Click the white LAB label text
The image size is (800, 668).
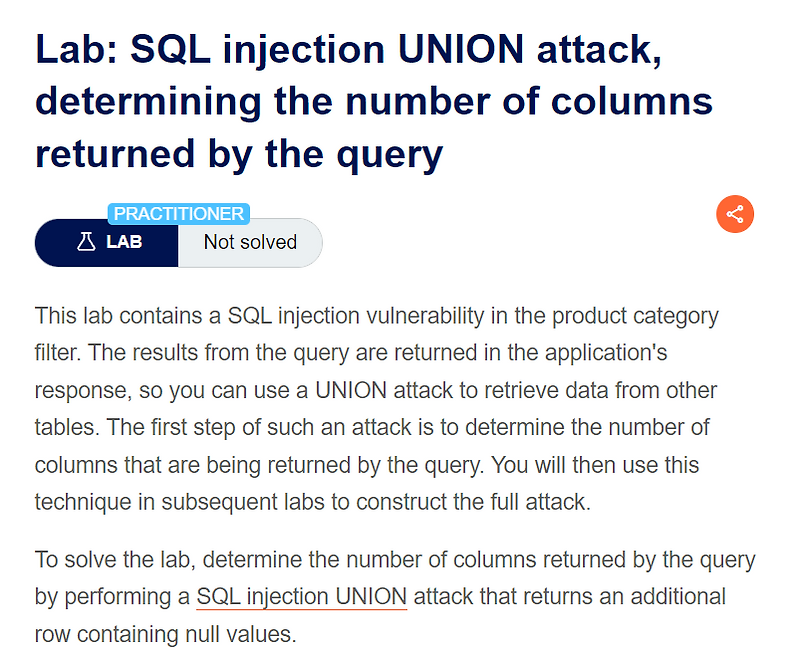click(124, 242)
